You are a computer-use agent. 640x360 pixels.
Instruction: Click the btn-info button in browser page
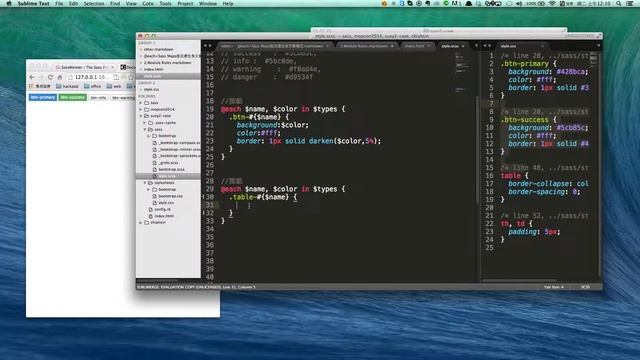coord(98,98)
